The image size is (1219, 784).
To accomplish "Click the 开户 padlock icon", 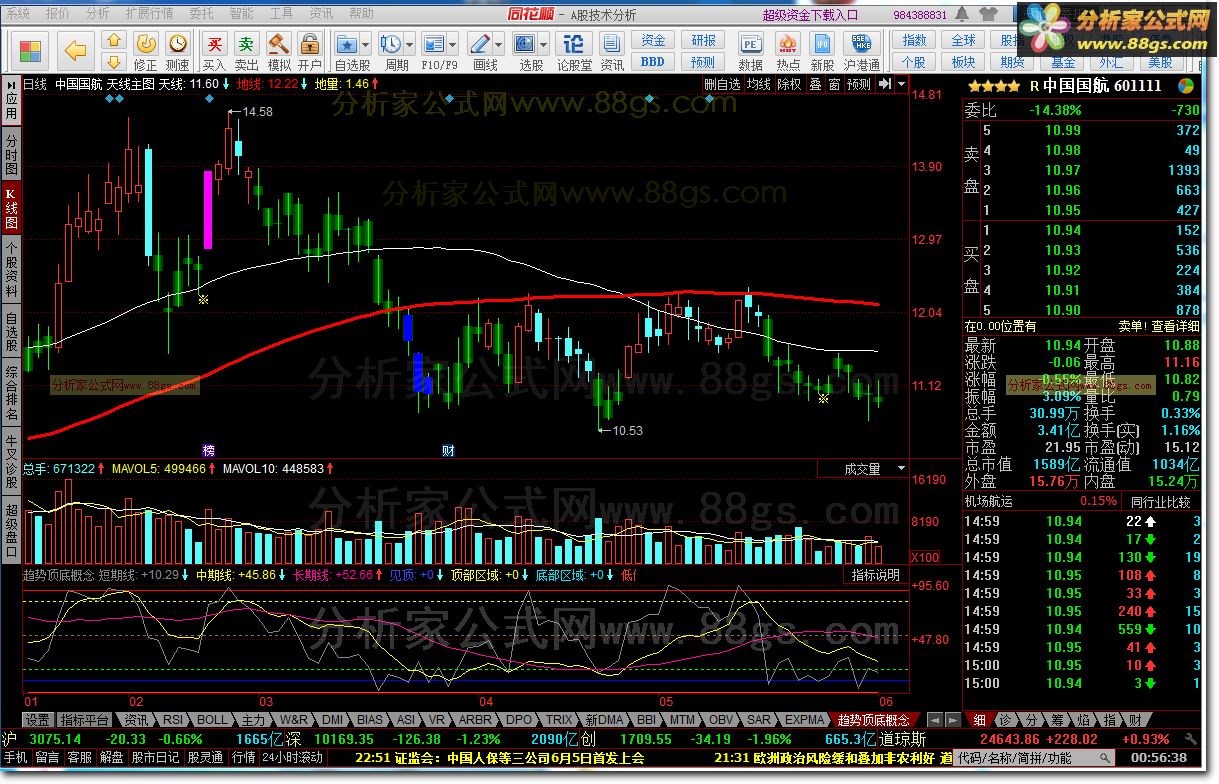I will 310,43.
